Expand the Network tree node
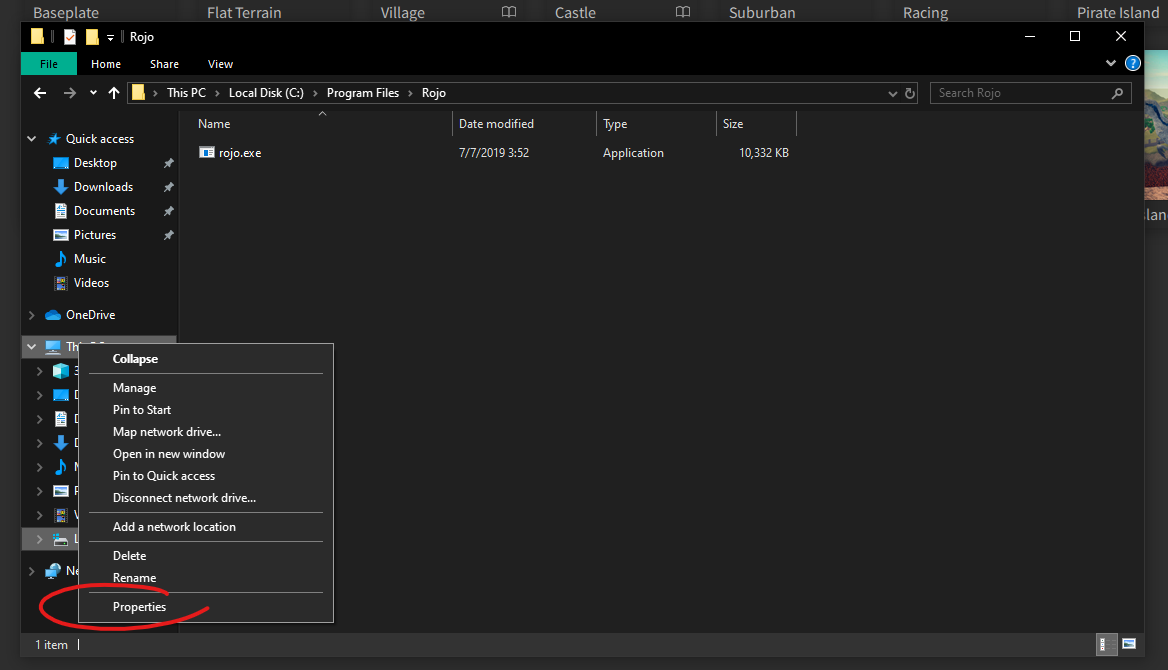Viewport: 1168px width, 670px height. click(31, 571)
